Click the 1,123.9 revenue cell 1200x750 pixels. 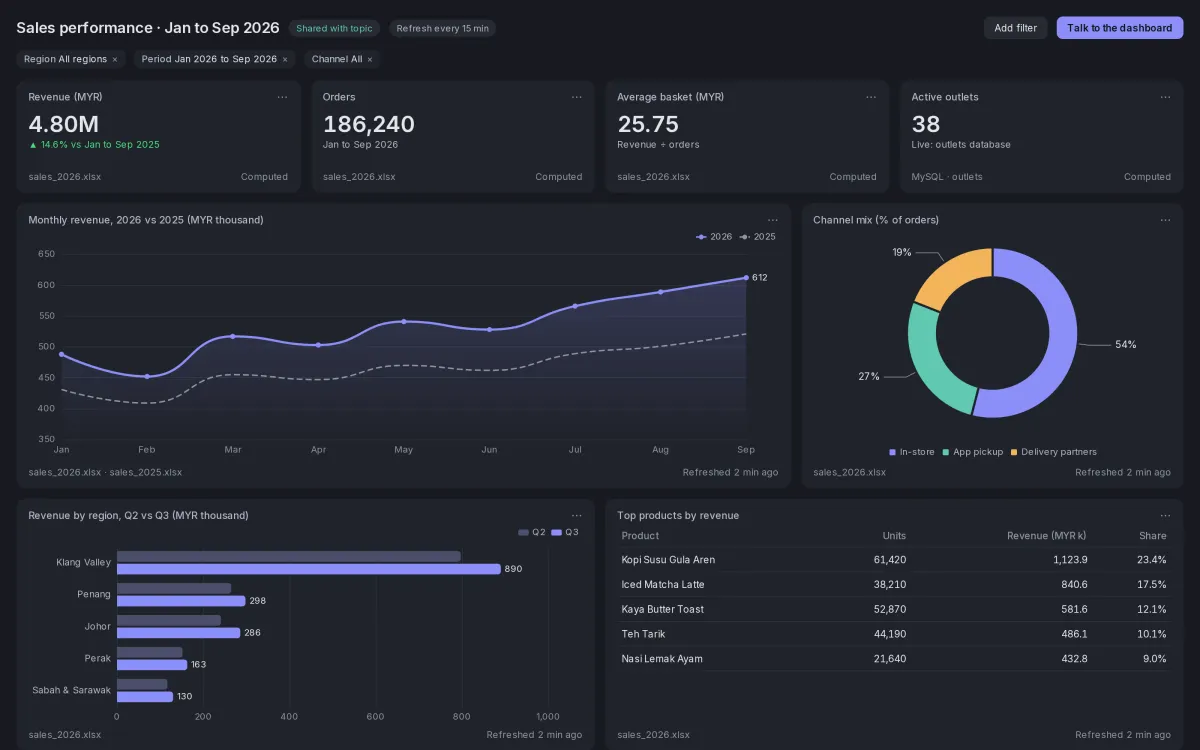point(1070,560)
